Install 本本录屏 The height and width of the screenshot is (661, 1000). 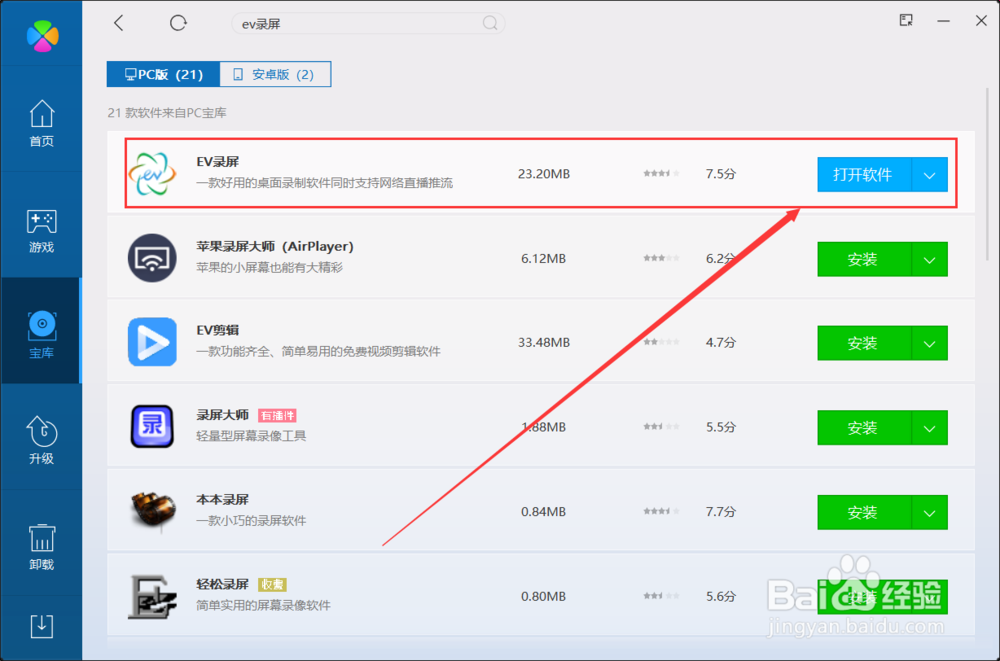click(864, 512)
